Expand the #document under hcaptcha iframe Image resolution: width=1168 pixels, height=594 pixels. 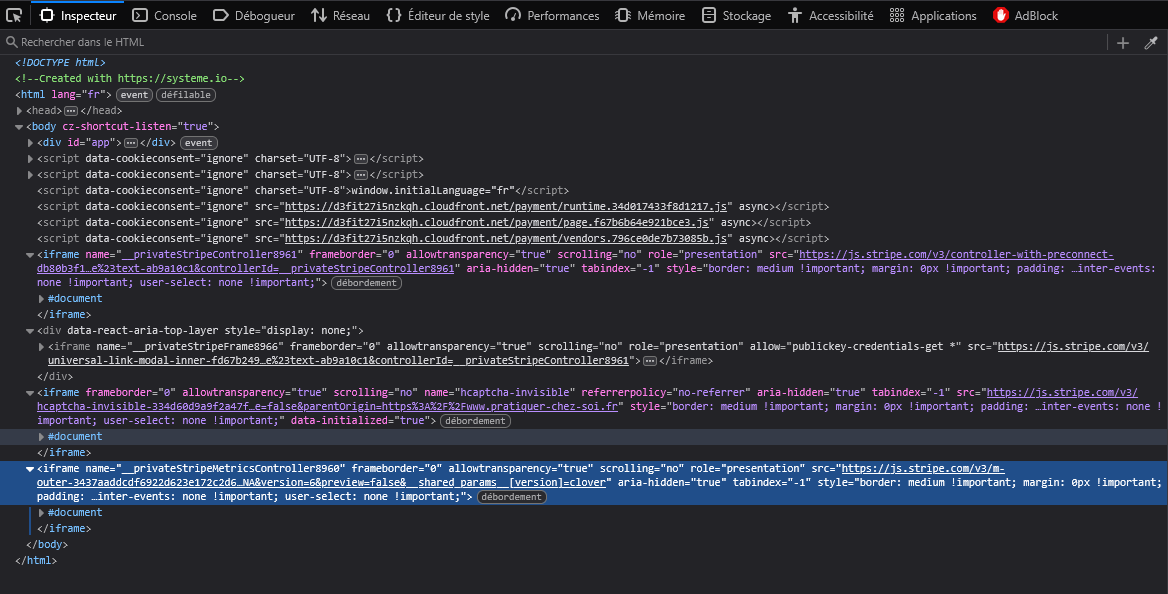point(41,437)
